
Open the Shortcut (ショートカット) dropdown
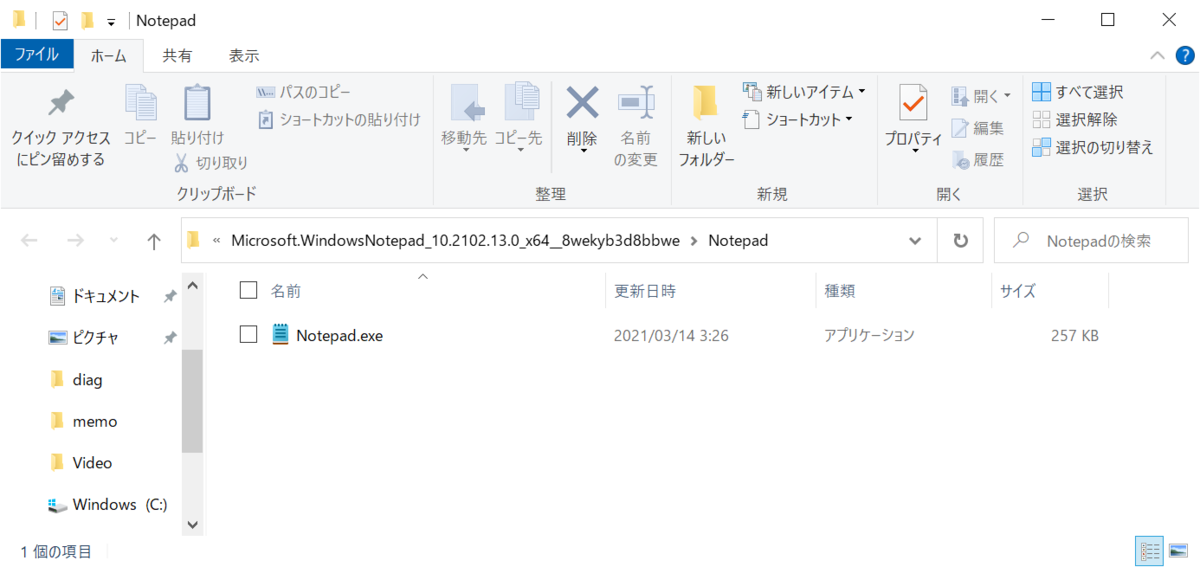[797, 120]
